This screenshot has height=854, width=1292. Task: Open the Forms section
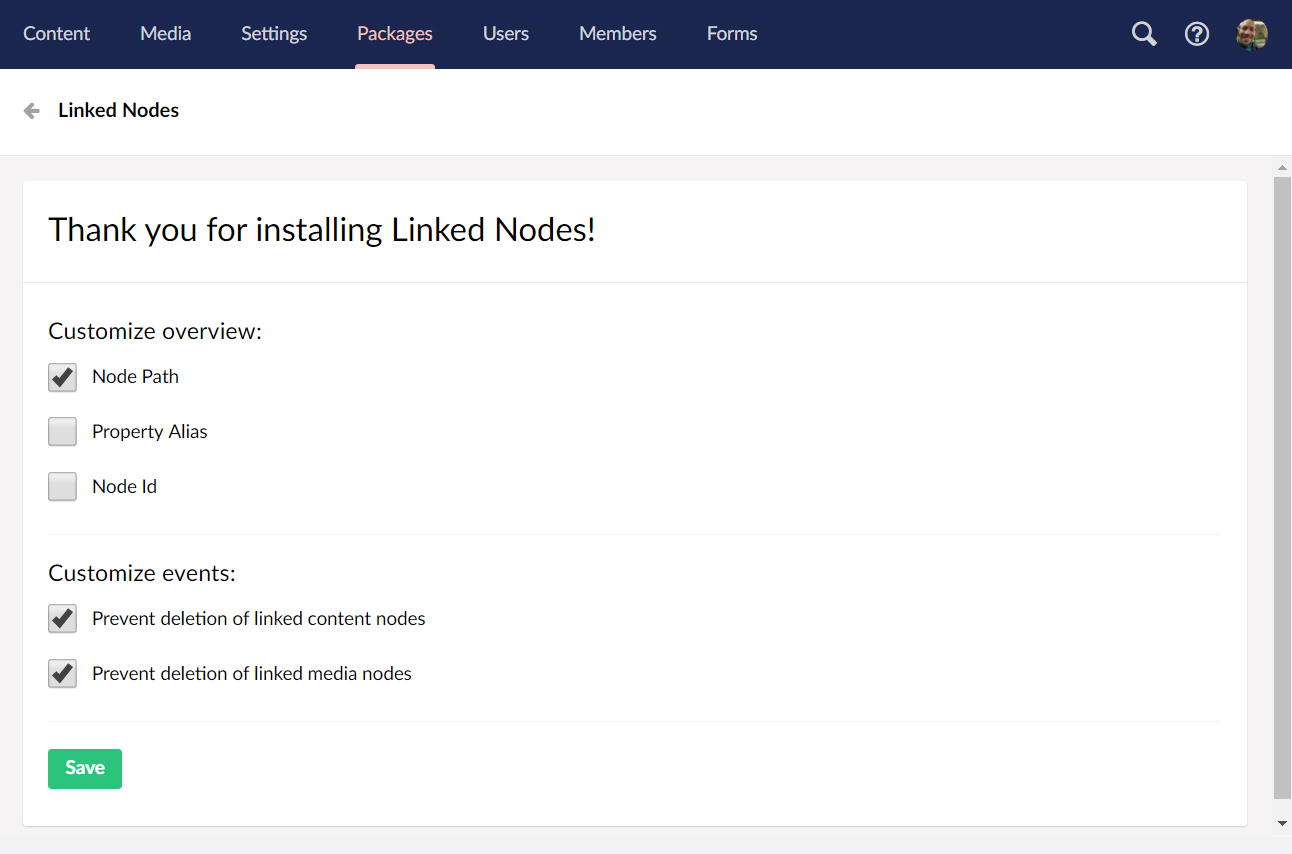click(x=732, y=34)
